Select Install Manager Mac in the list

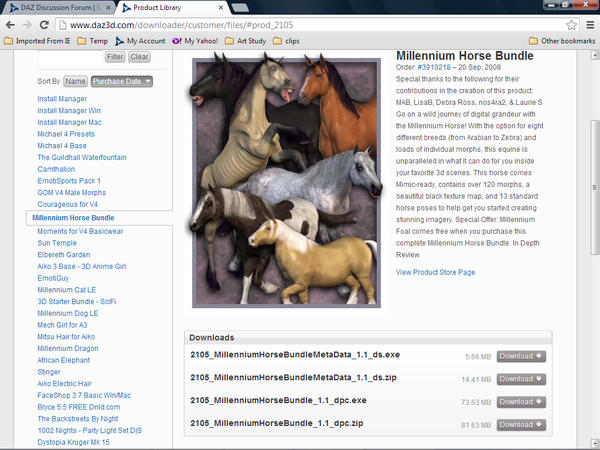[69, 122]
